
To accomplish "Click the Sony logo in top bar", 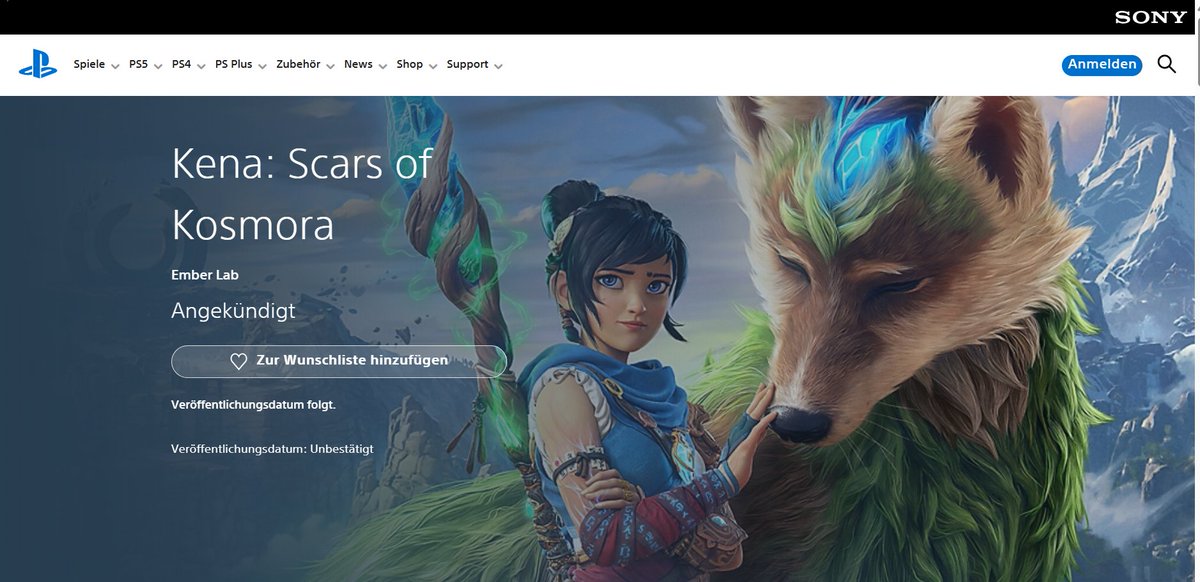I will (x=1151, y=17).
